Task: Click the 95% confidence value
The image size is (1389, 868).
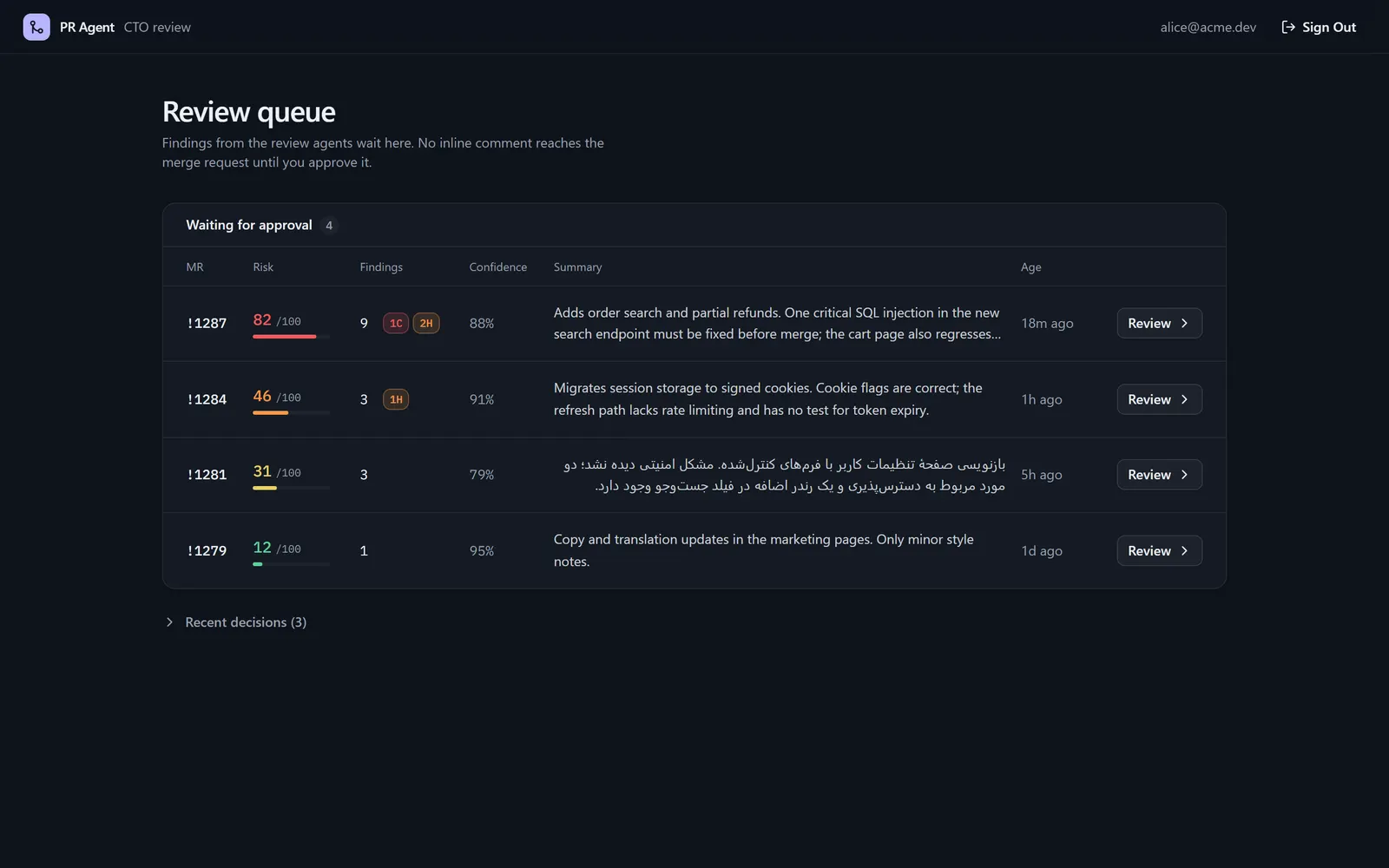Action: 482,550
